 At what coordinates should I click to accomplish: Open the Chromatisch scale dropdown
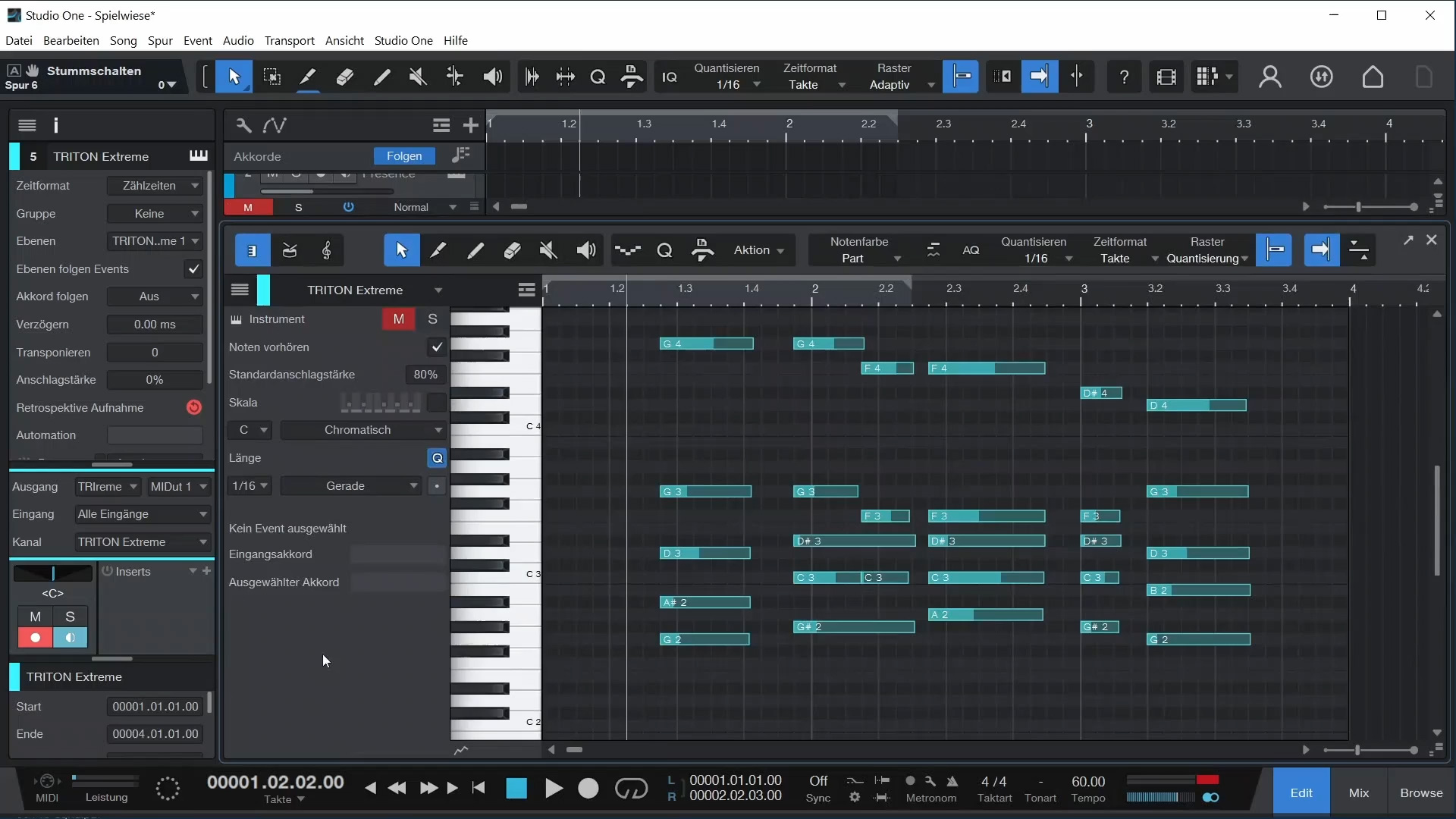point(363,430)
